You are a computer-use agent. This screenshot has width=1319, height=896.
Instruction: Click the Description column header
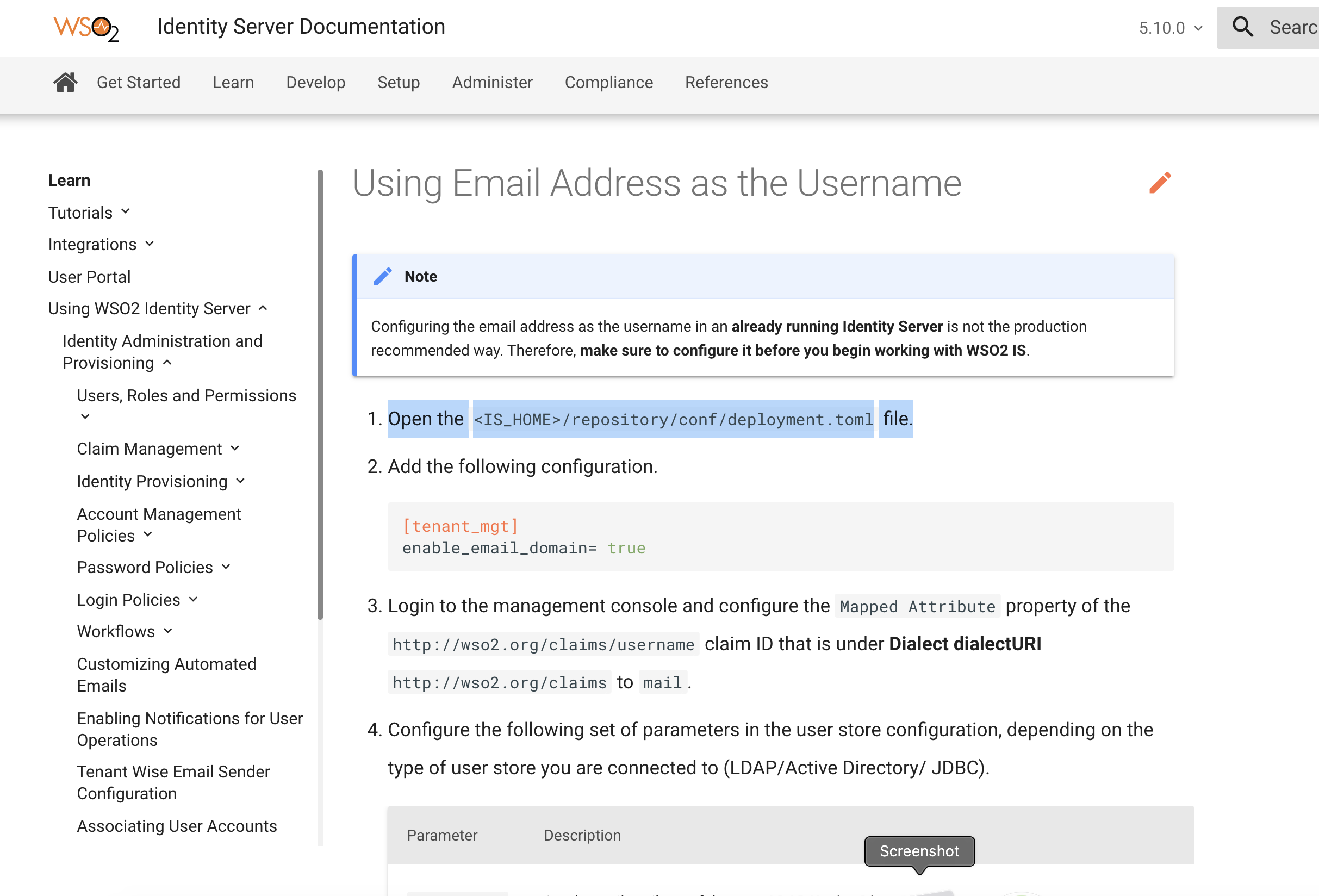point(582,835)
